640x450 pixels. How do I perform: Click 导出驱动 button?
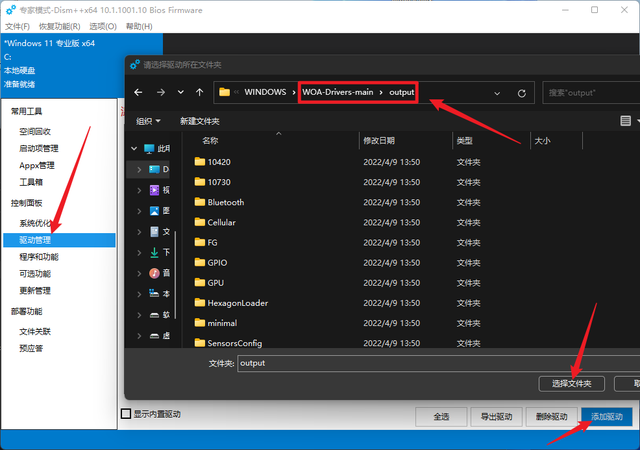pyautogui.click(x=496, y=417)
